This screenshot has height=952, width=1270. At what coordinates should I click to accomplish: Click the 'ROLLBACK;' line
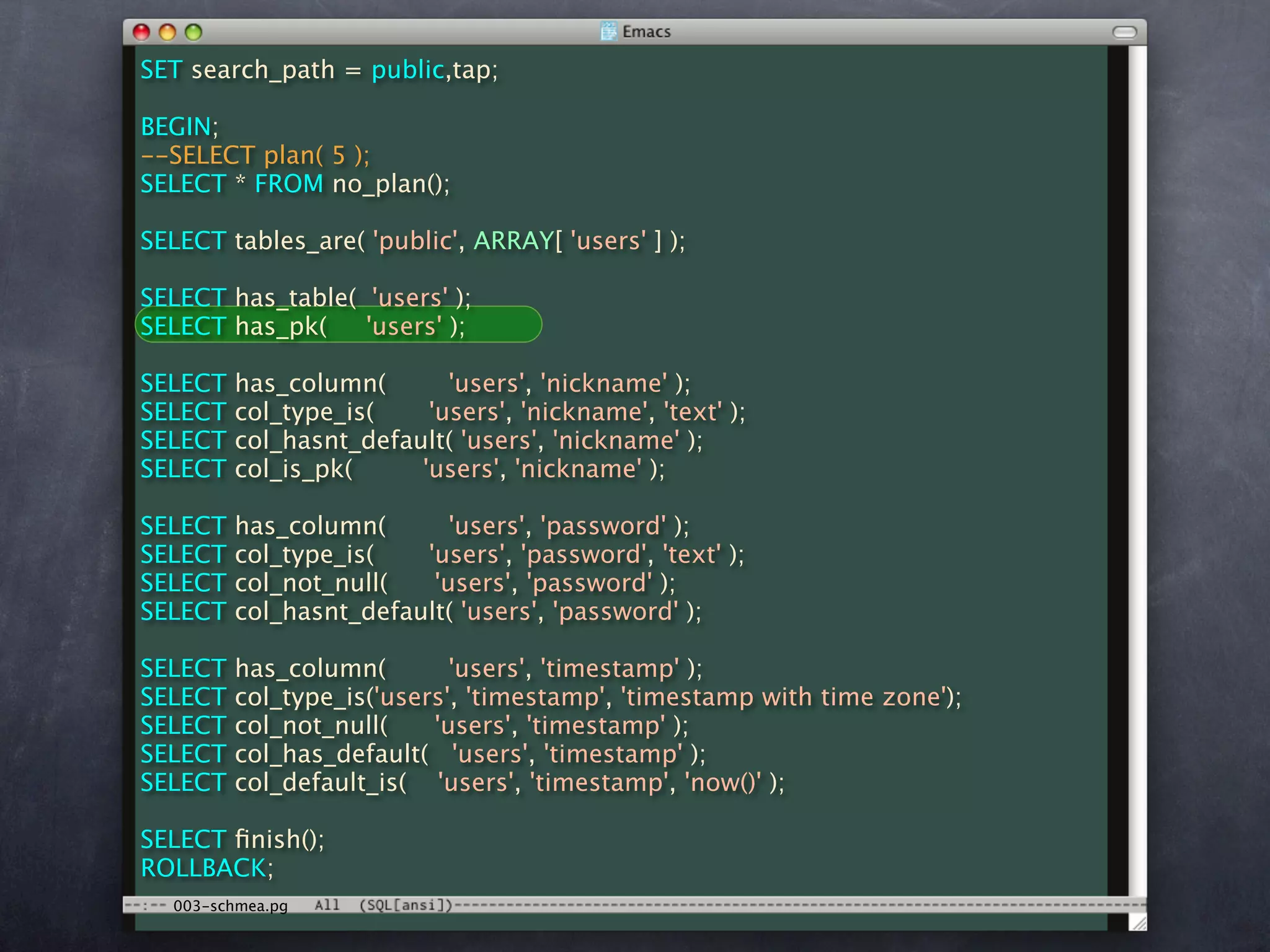[x=206, y=868]
